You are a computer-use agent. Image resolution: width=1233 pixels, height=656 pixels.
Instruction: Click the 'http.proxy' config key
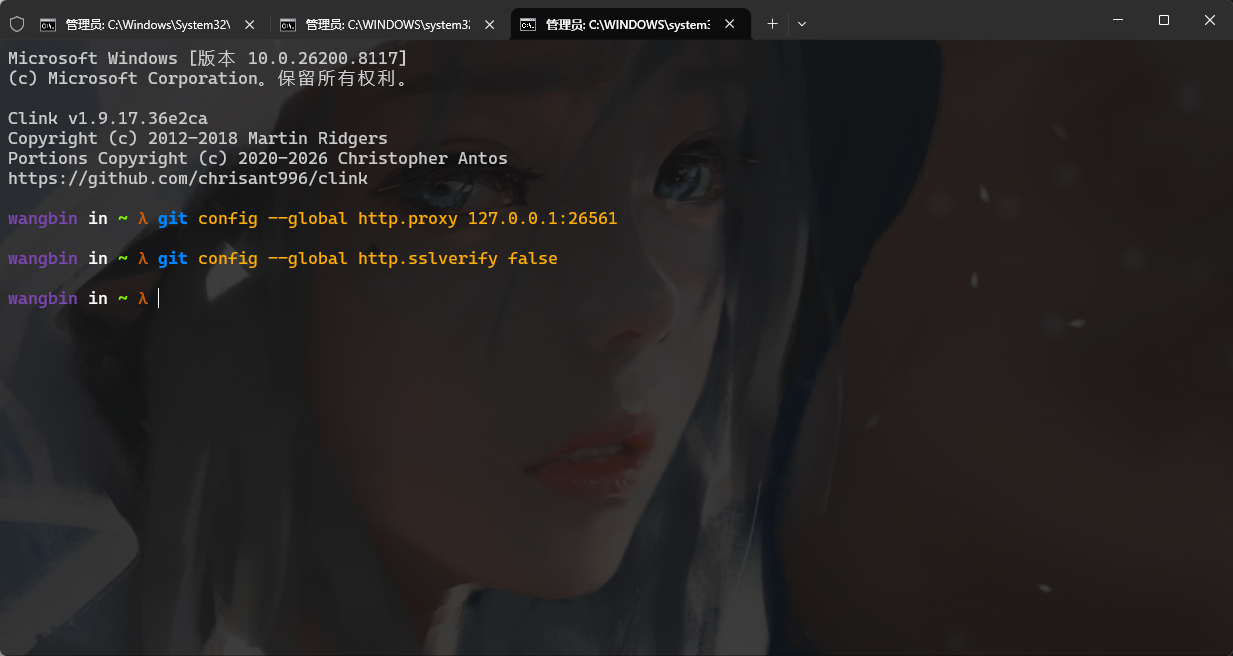(408, 219)
